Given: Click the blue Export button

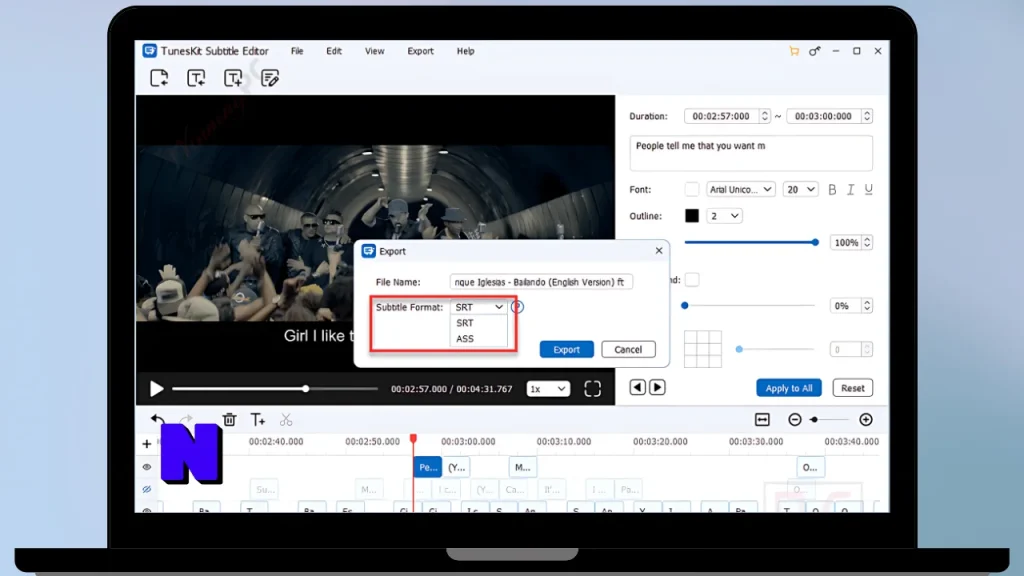Looking at the screenshot, I should (x=566, y=349).
